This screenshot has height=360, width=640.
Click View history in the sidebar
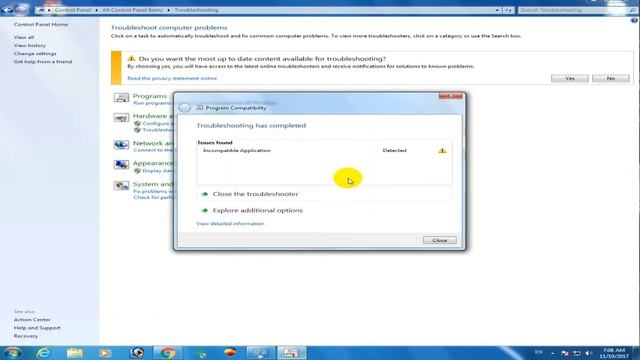tap(30, 45)
